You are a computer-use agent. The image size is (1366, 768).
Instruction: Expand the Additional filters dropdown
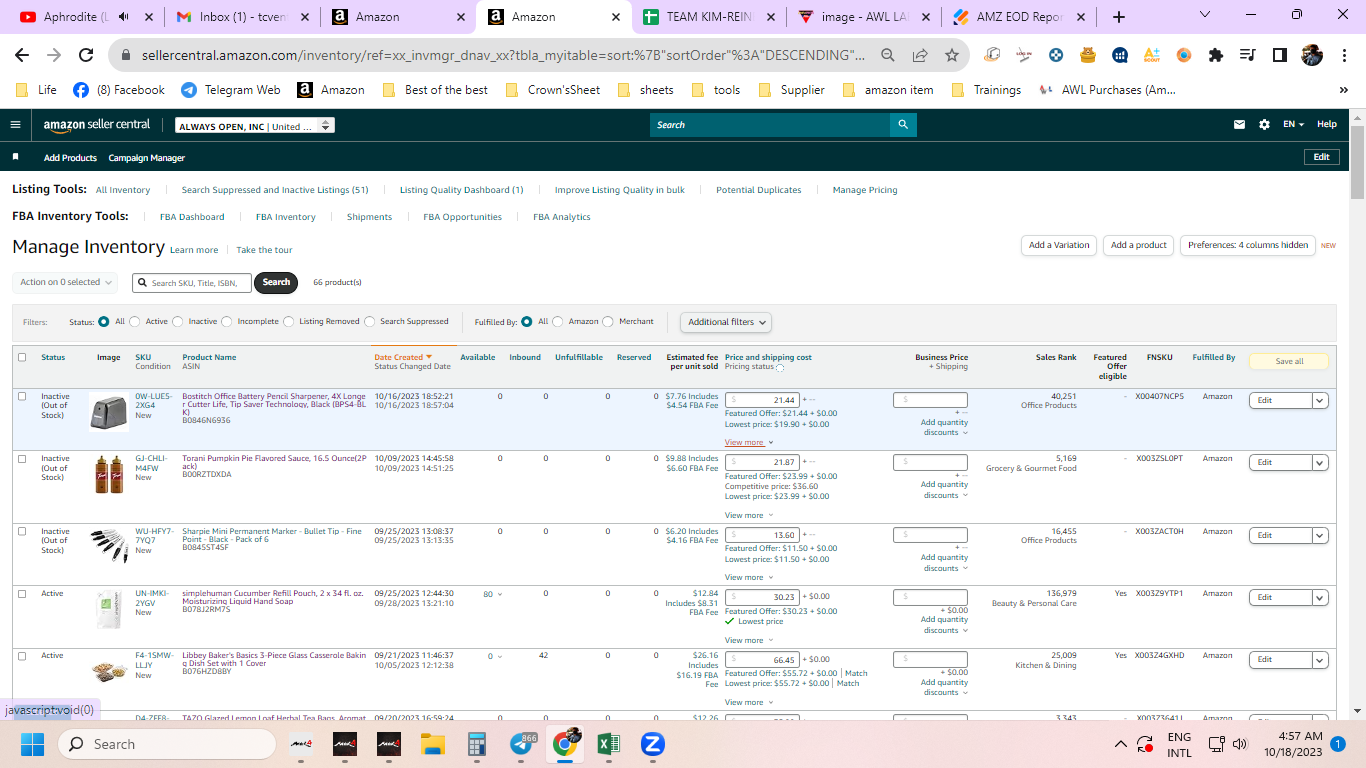[726, 322]
